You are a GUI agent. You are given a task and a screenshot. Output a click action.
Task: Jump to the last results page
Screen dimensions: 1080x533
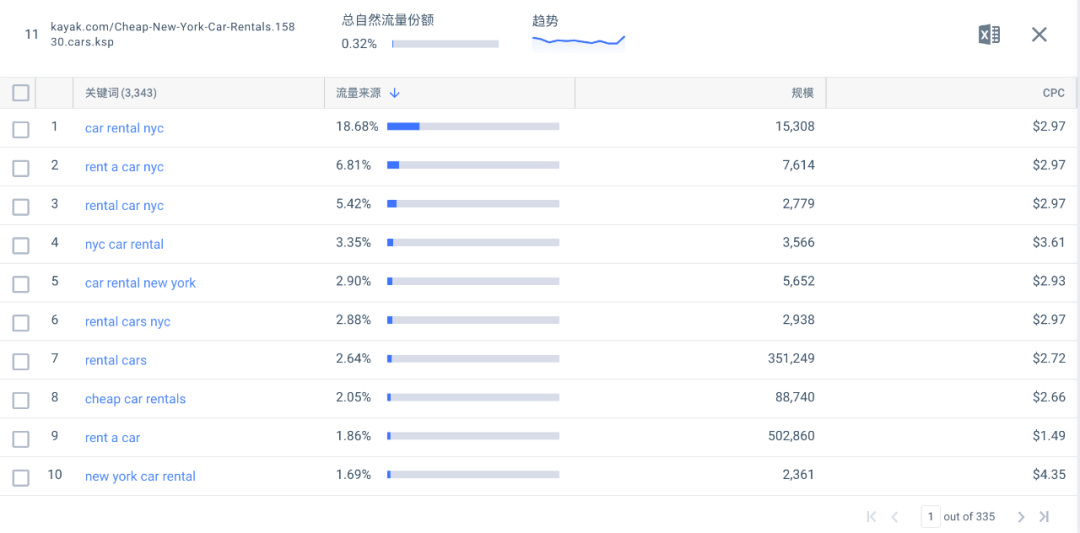pos(1044,517)
